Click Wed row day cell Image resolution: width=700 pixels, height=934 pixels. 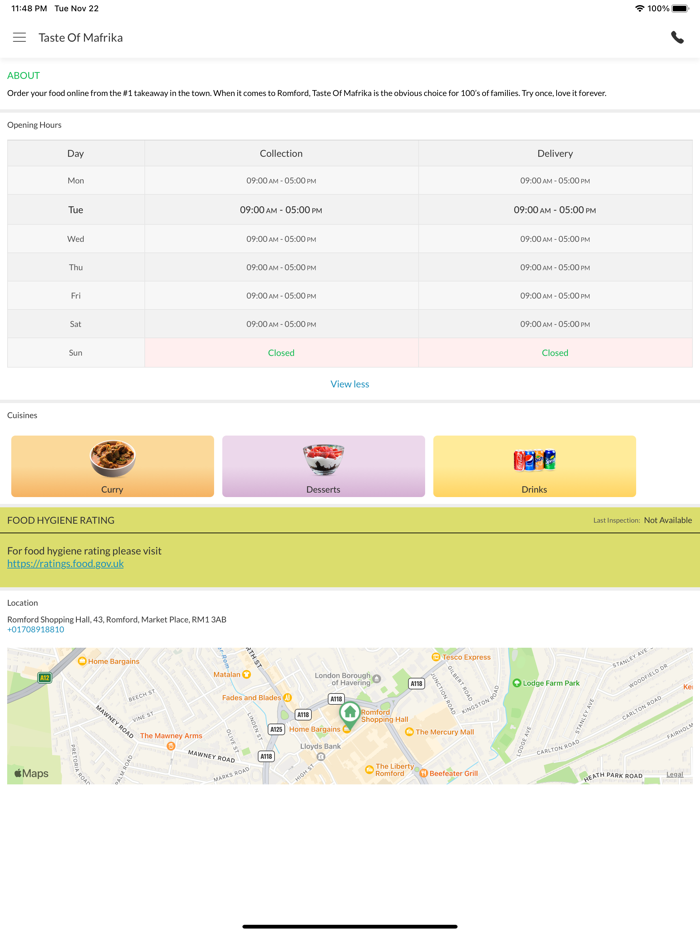point(76,239)
